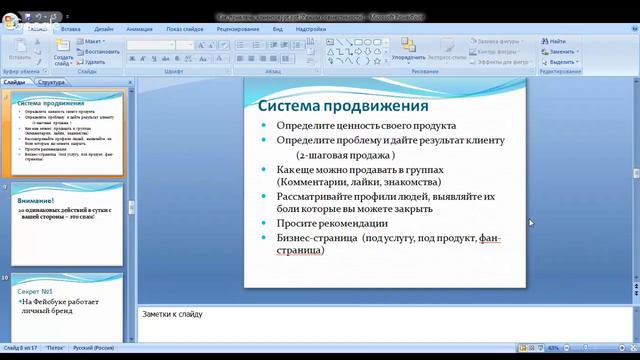Select the Секрет №1 slide thumbnail
This screenshot has width=640, height=360.
click(x=67, y=308)
